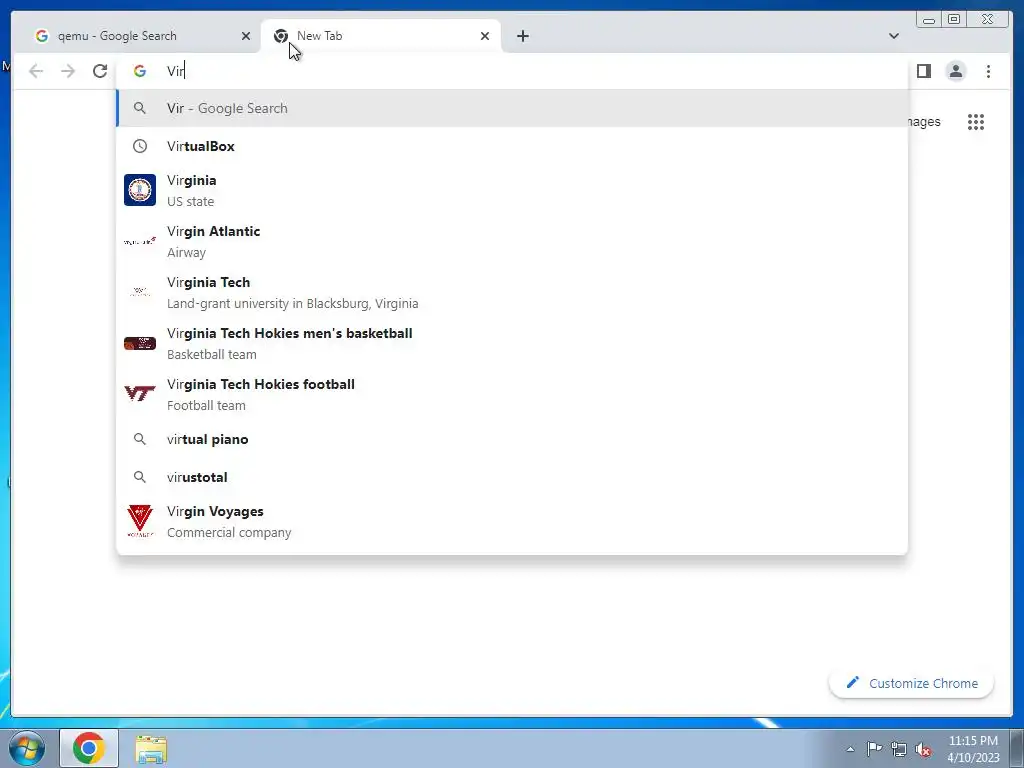
Task: Choose Virginia Tech Hokies football suggestion
Action: point(513,394)
